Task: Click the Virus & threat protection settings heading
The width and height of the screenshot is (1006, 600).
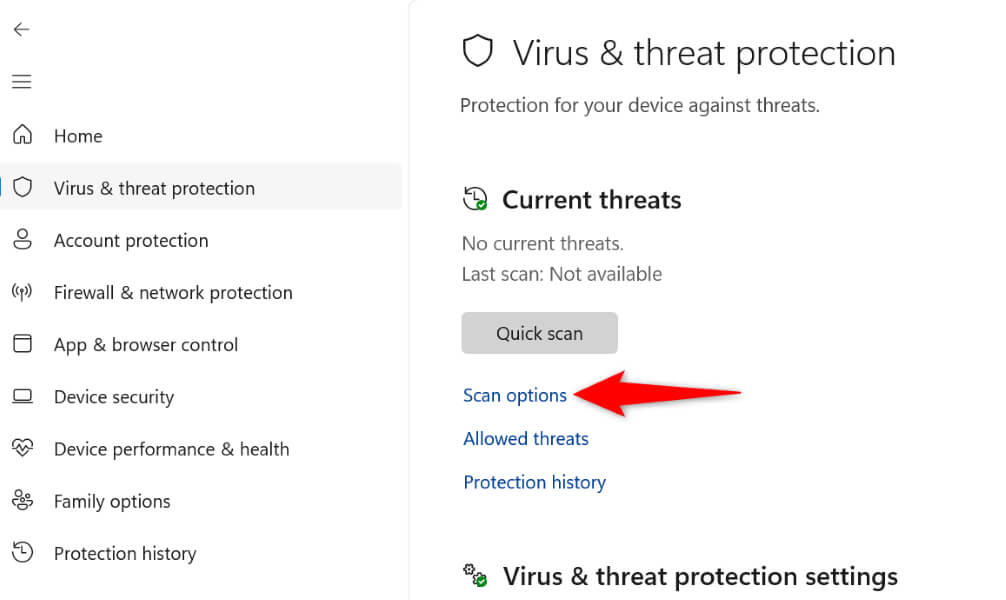Action: pos(700,576)
